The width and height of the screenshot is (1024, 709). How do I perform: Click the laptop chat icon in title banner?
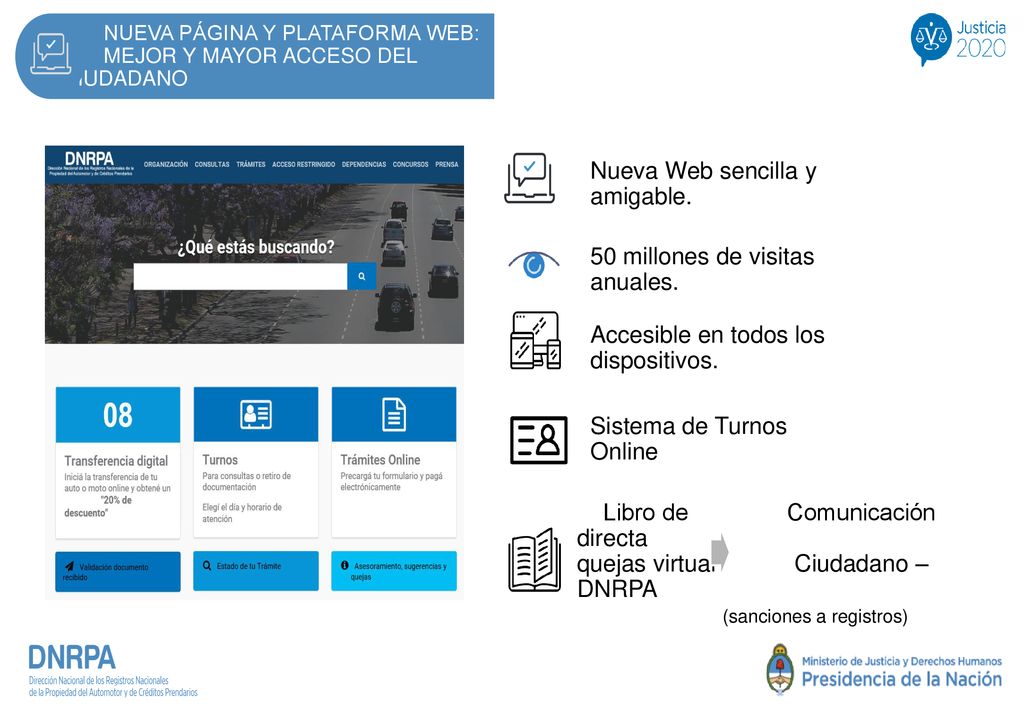(51, 54)
